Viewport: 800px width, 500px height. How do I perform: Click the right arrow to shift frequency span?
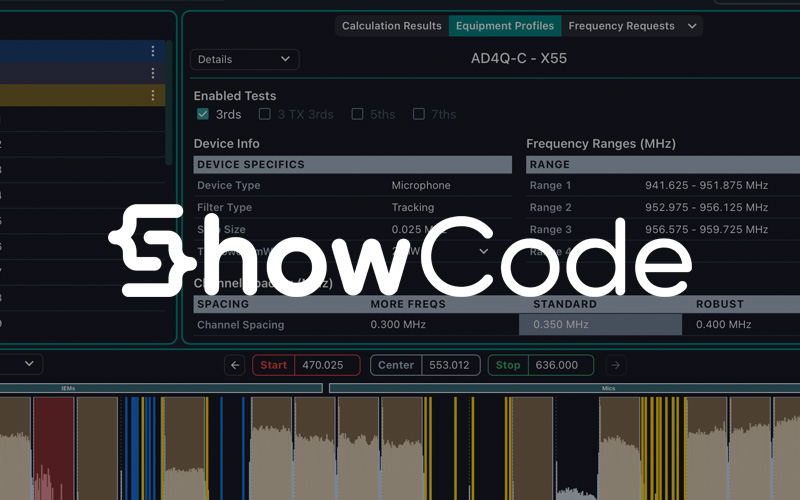(x=615, y=365)
